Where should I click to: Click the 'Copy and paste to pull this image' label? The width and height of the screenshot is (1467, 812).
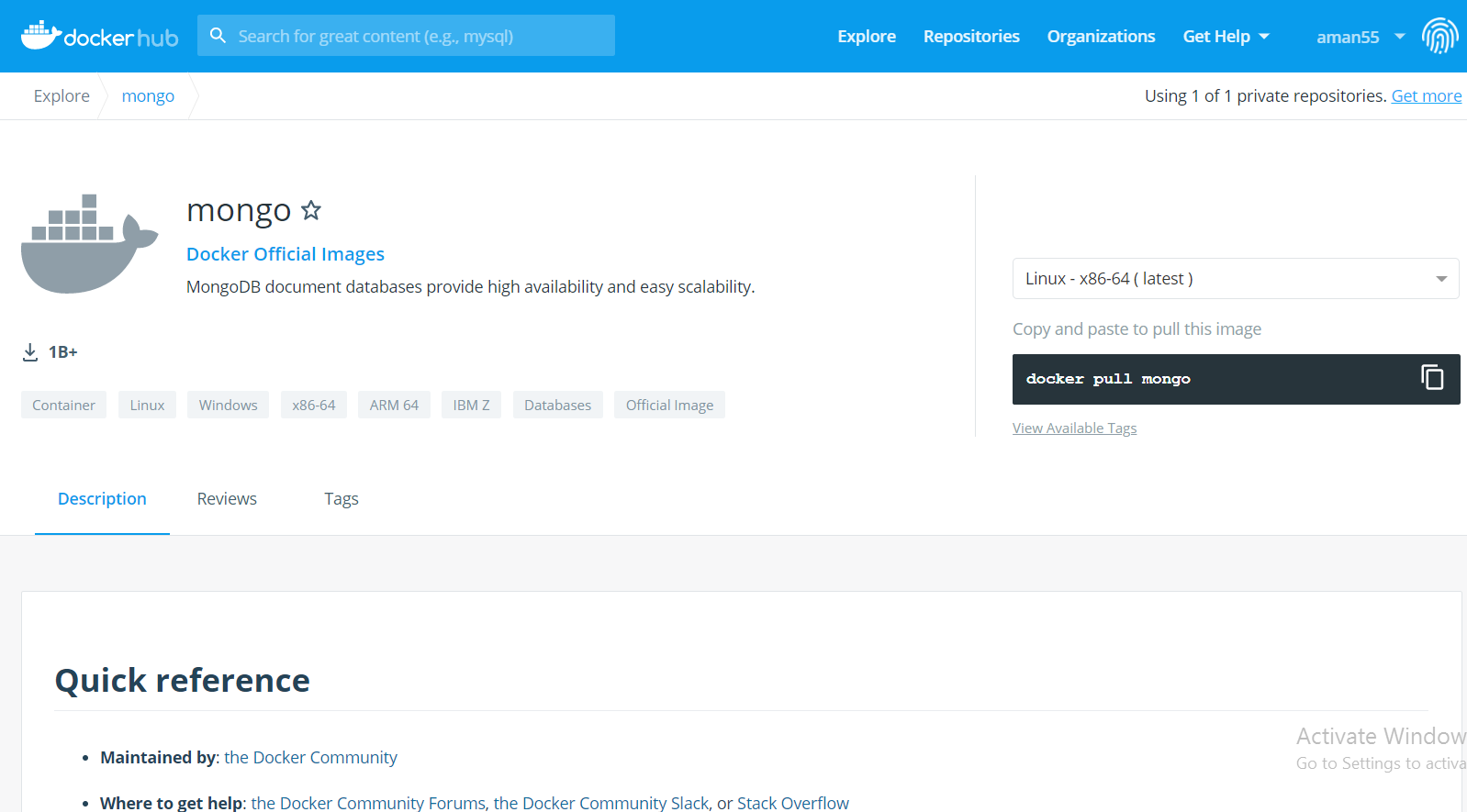[1137, 329]
